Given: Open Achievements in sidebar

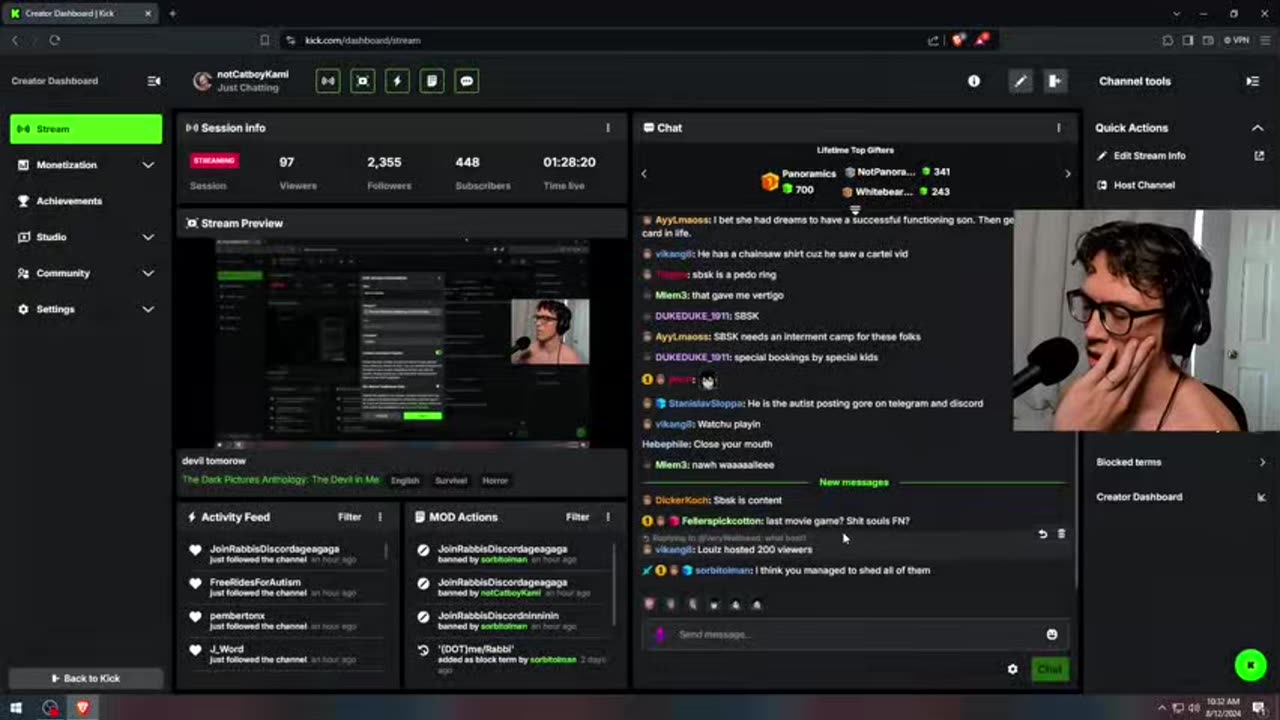Looking at the screenshot, I should click(x=86, y=201).
